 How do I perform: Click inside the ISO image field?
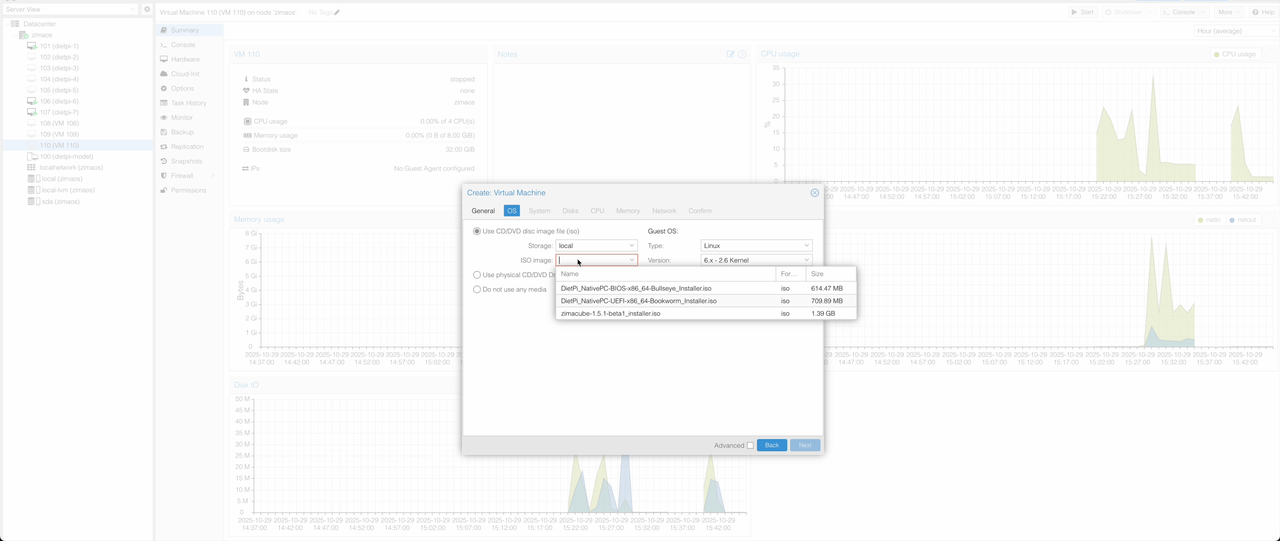[x=592, y=260]
